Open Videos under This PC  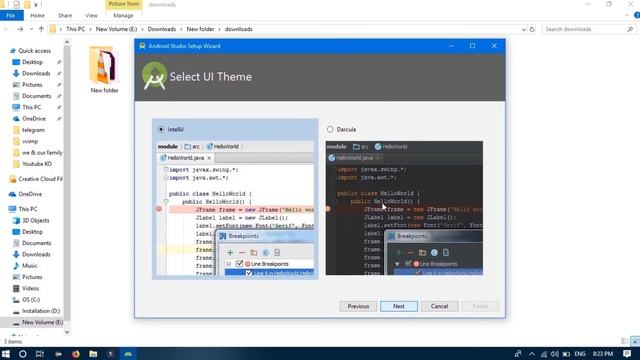tap(31, 288)
